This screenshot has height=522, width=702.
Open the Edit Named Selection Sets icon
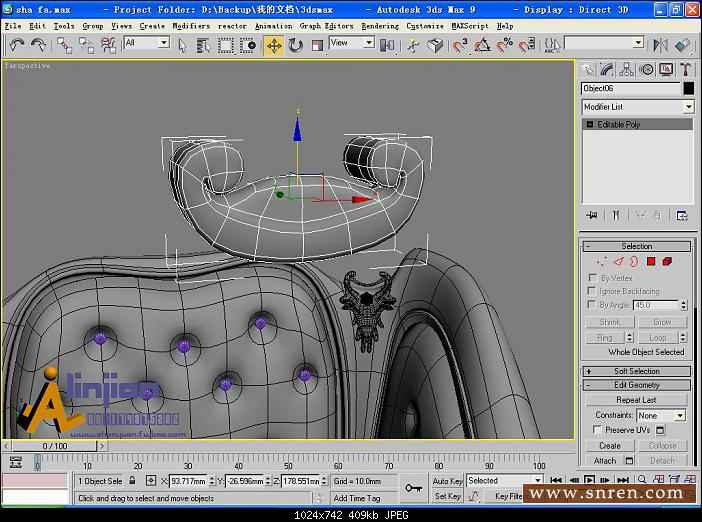point(552,45)
